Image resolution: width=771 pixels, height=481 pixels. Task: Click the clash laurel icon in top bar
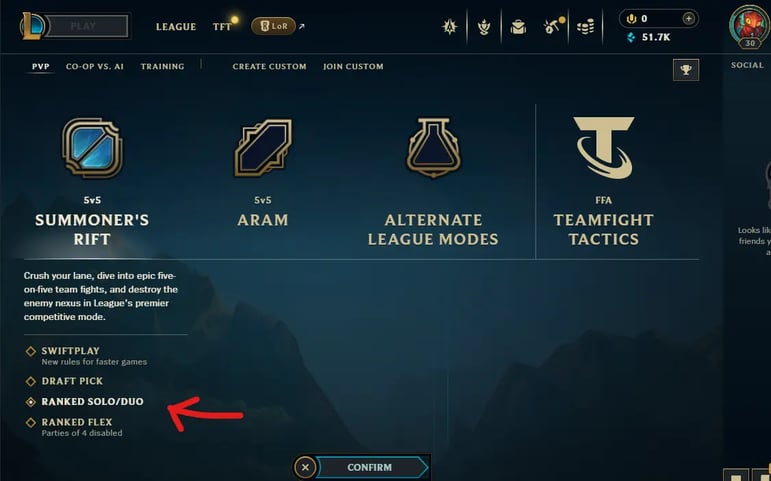pyautogui.click(x=484, y=27)
